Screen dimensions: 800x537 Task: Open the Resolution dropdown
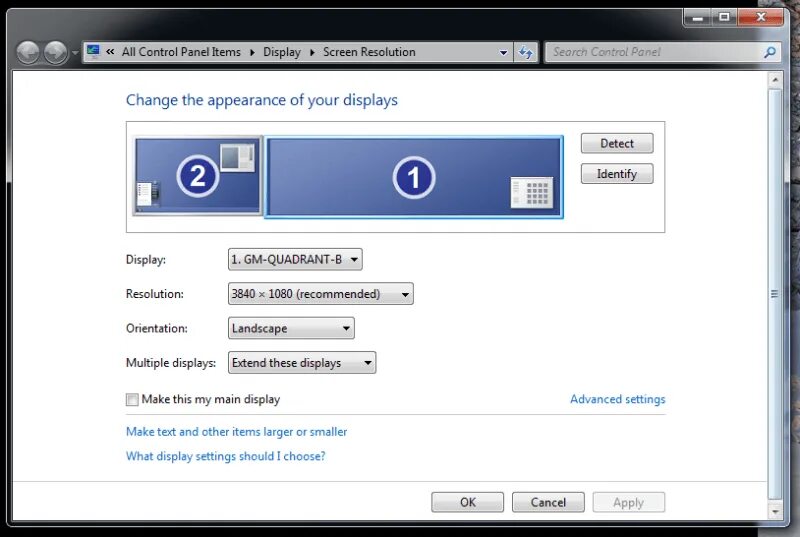(x=320, y=294)
